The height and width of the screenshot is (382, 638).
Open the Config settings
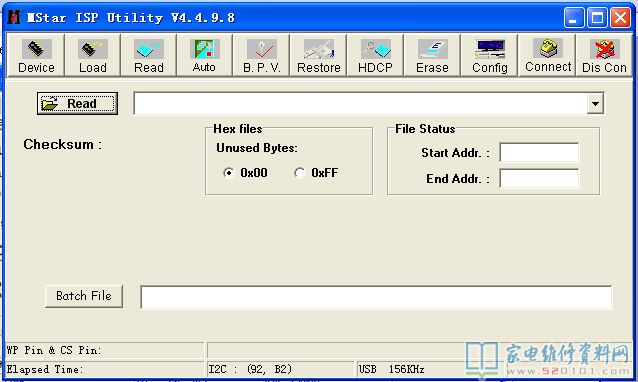tap(489, 55)
